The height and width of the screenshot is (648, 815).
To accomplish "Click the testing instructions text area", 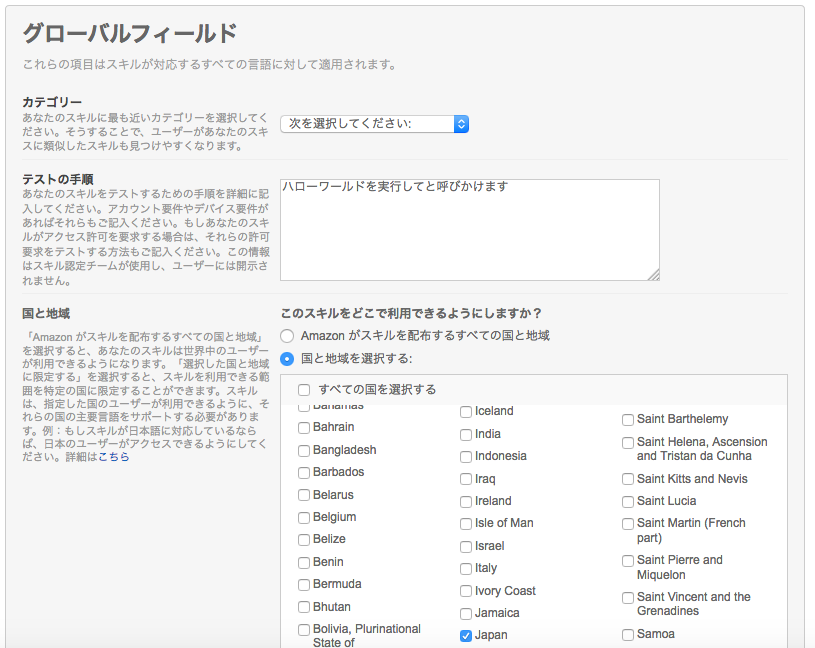I will click(x=470, y=230).
